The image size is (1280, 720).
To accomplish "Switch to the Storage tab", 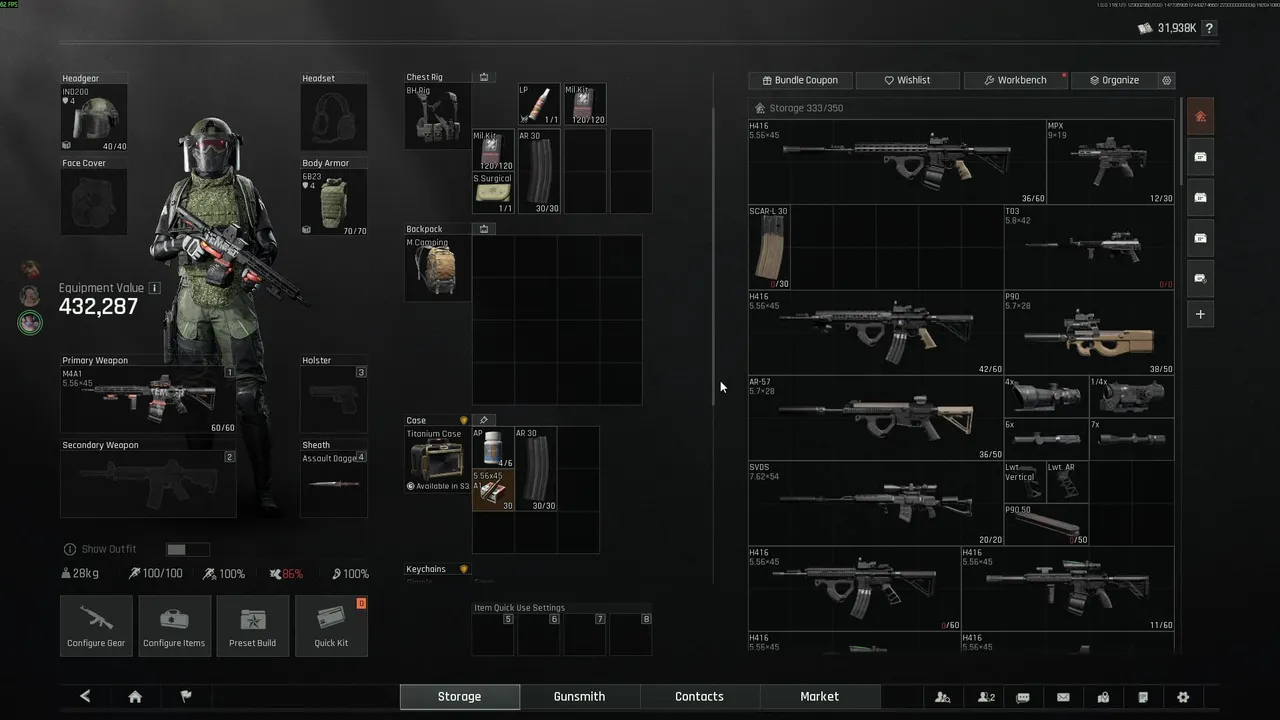I will point(460,696).
